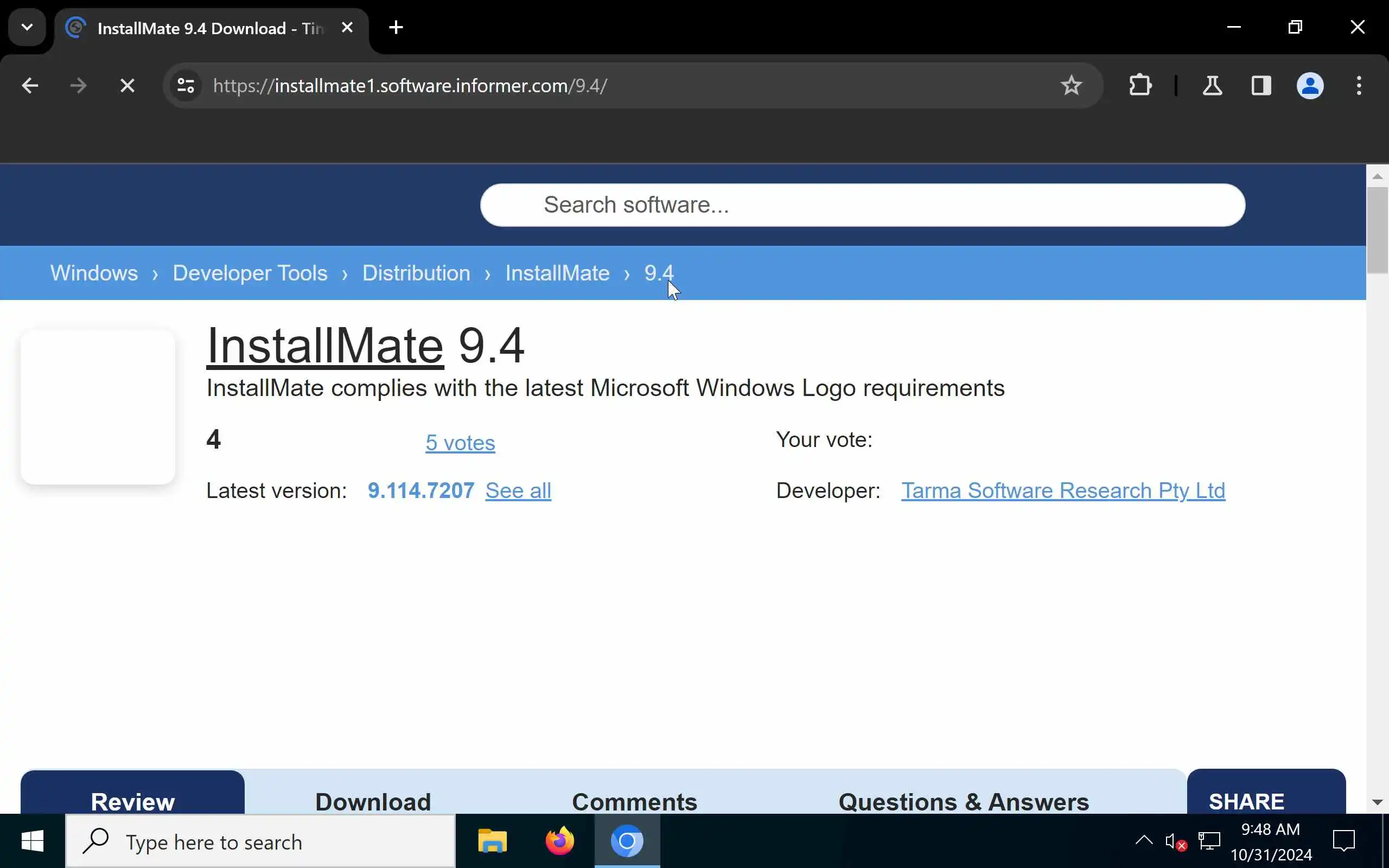Open the Chrome profile avatar
1389x868 pixels.
[x=1310, y=86]
